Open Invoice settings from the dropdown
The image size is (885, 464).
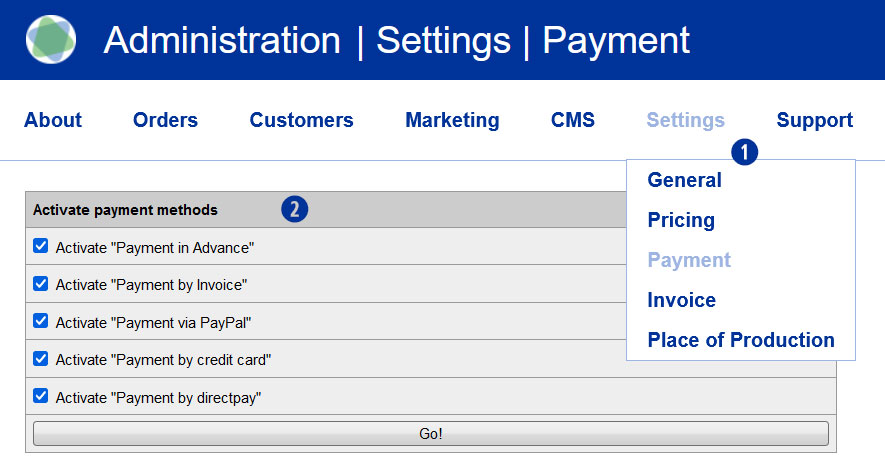[x=681, y=300]
